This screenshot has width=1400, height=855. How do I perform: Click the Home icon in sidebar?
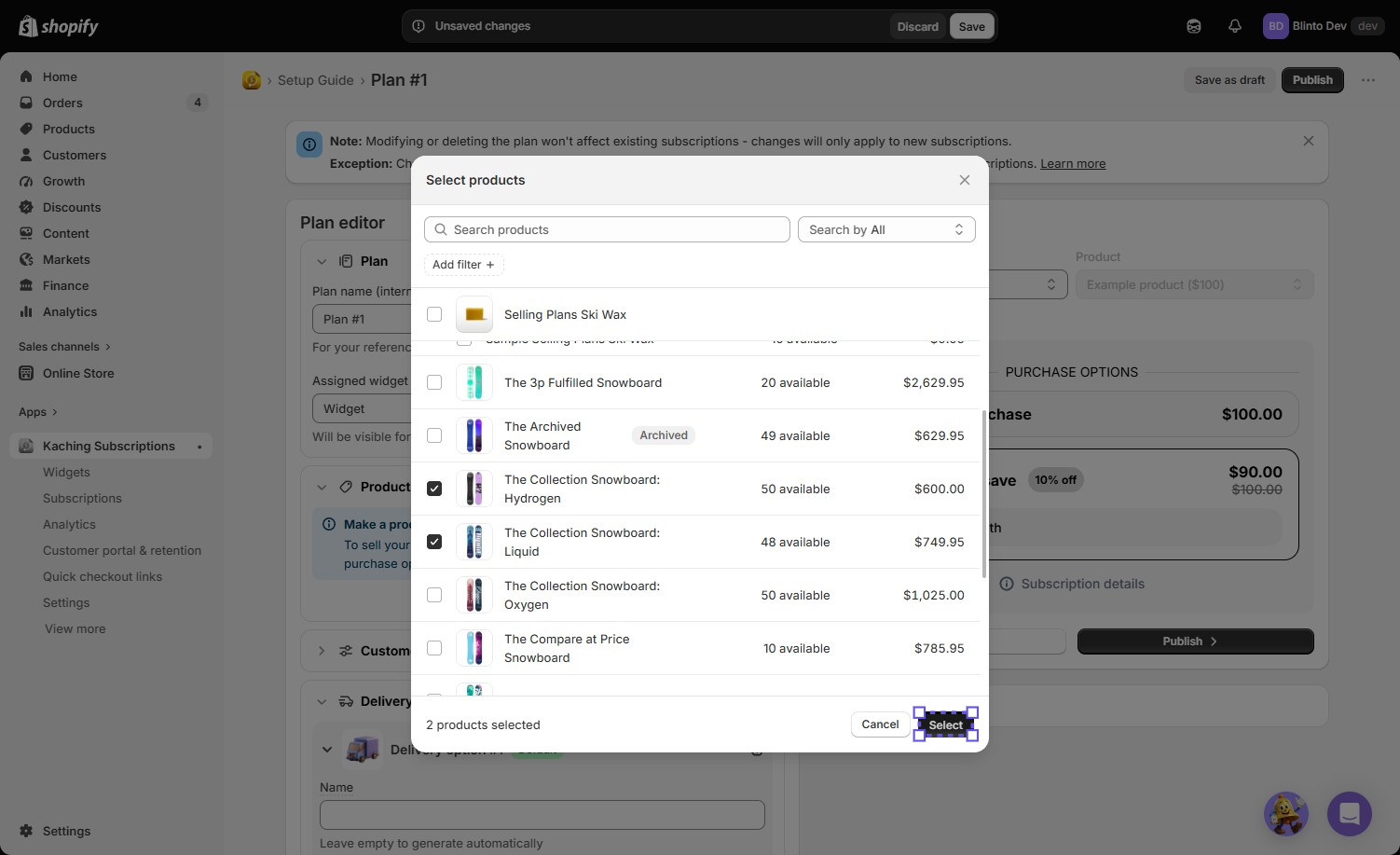(26, 76)
